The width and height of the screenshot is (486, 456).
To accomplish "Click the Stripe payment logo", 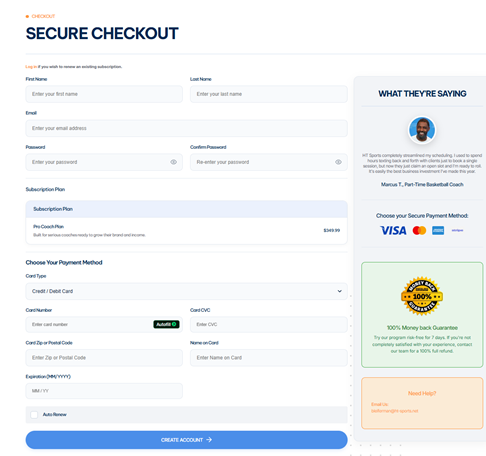I will pos(457,230).
